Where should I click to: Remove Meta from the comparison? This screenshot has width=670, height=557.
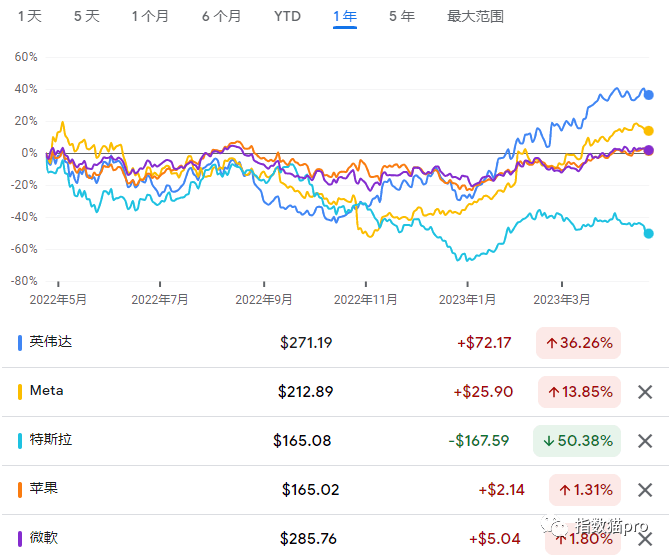point(645,392)
